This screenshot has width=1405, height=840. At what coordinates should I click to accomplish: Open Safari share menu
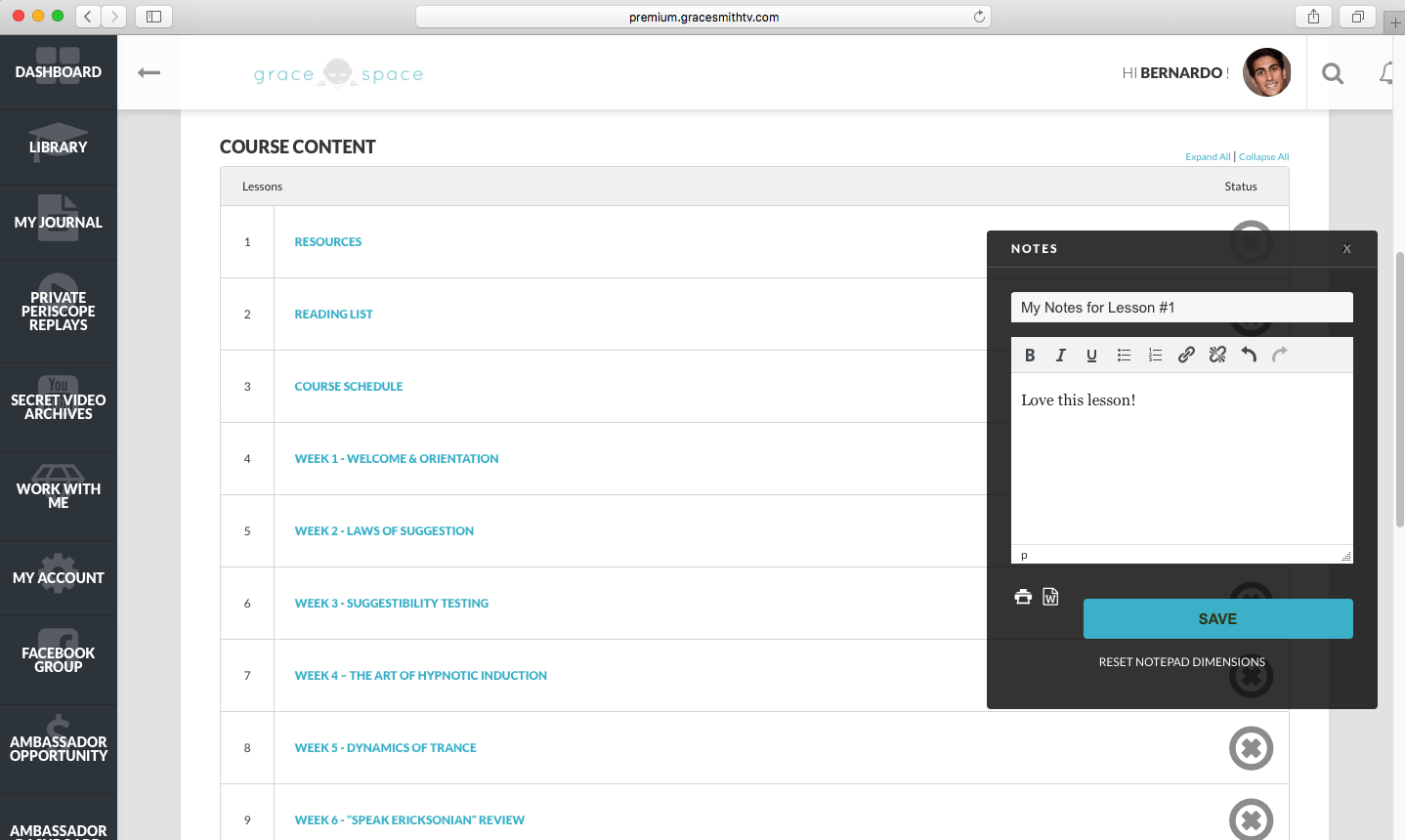point(1313,17)
